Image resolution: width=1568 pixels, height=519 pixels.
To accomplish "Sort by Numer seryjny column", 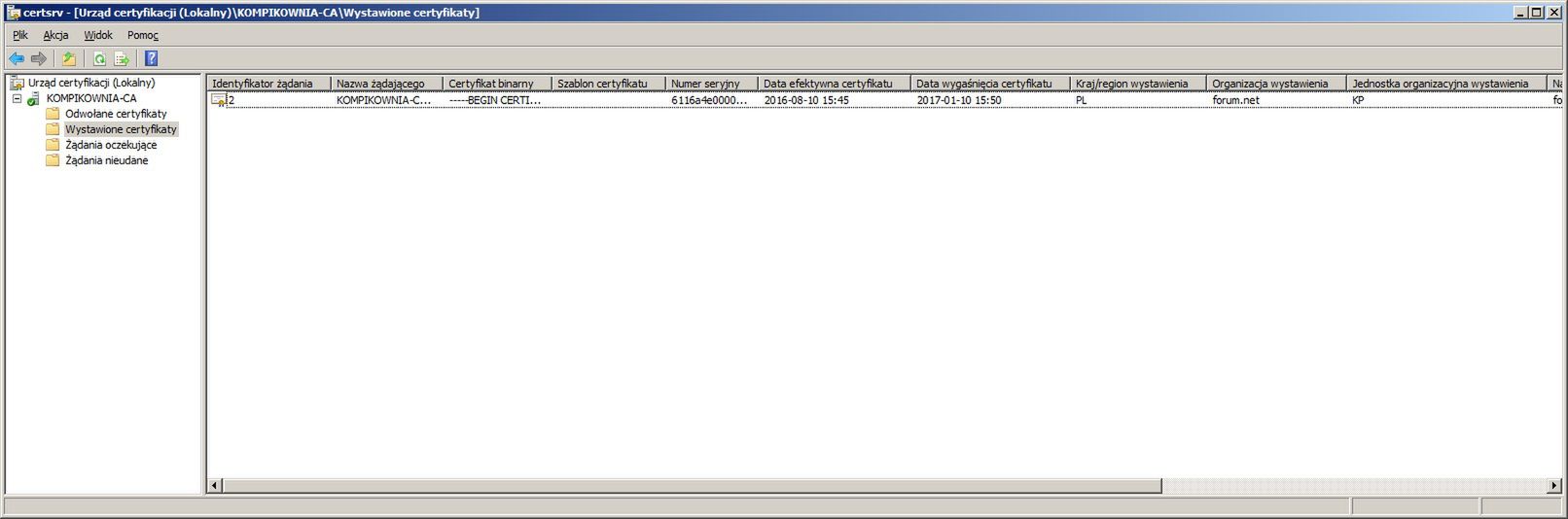I will point(712,84).
